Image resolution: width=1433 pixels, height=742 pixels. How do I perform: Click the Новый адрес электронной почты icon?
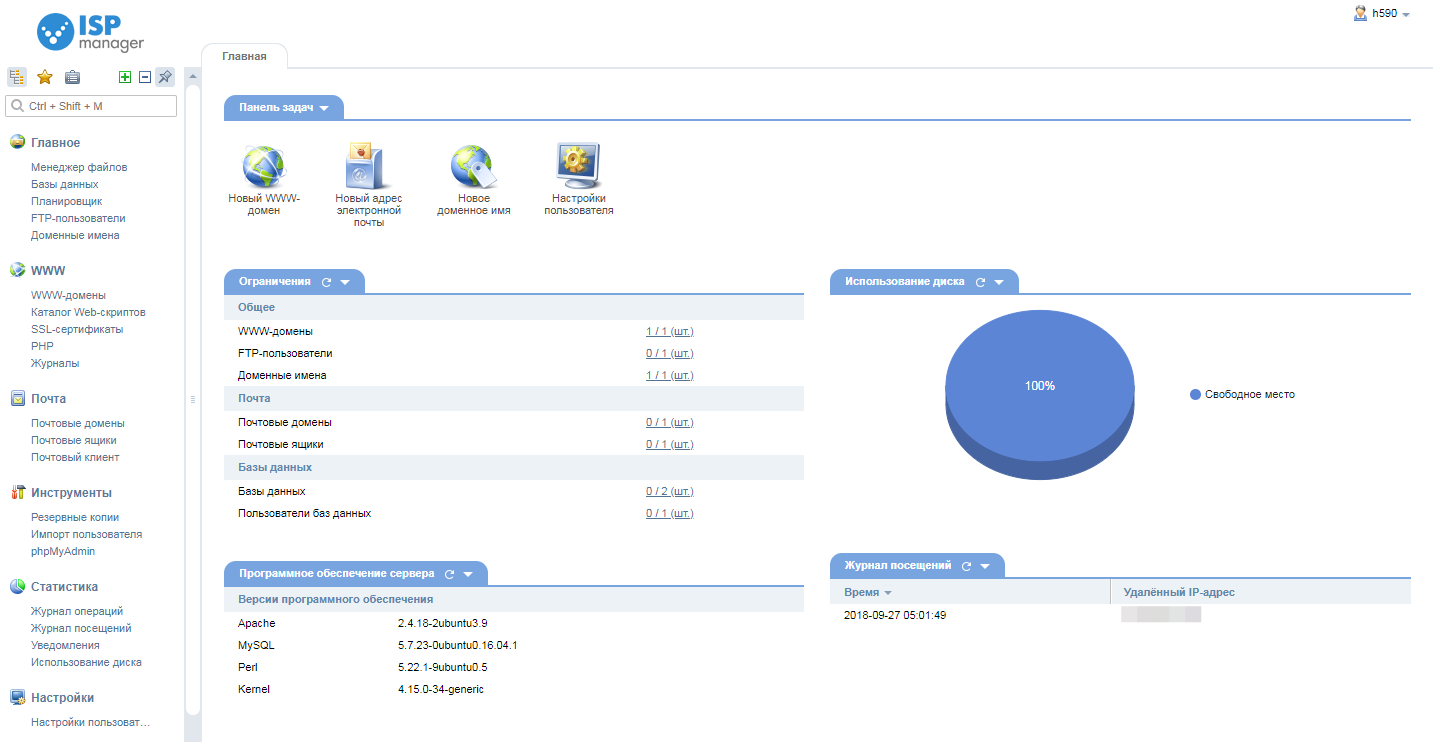click(367, 166)
